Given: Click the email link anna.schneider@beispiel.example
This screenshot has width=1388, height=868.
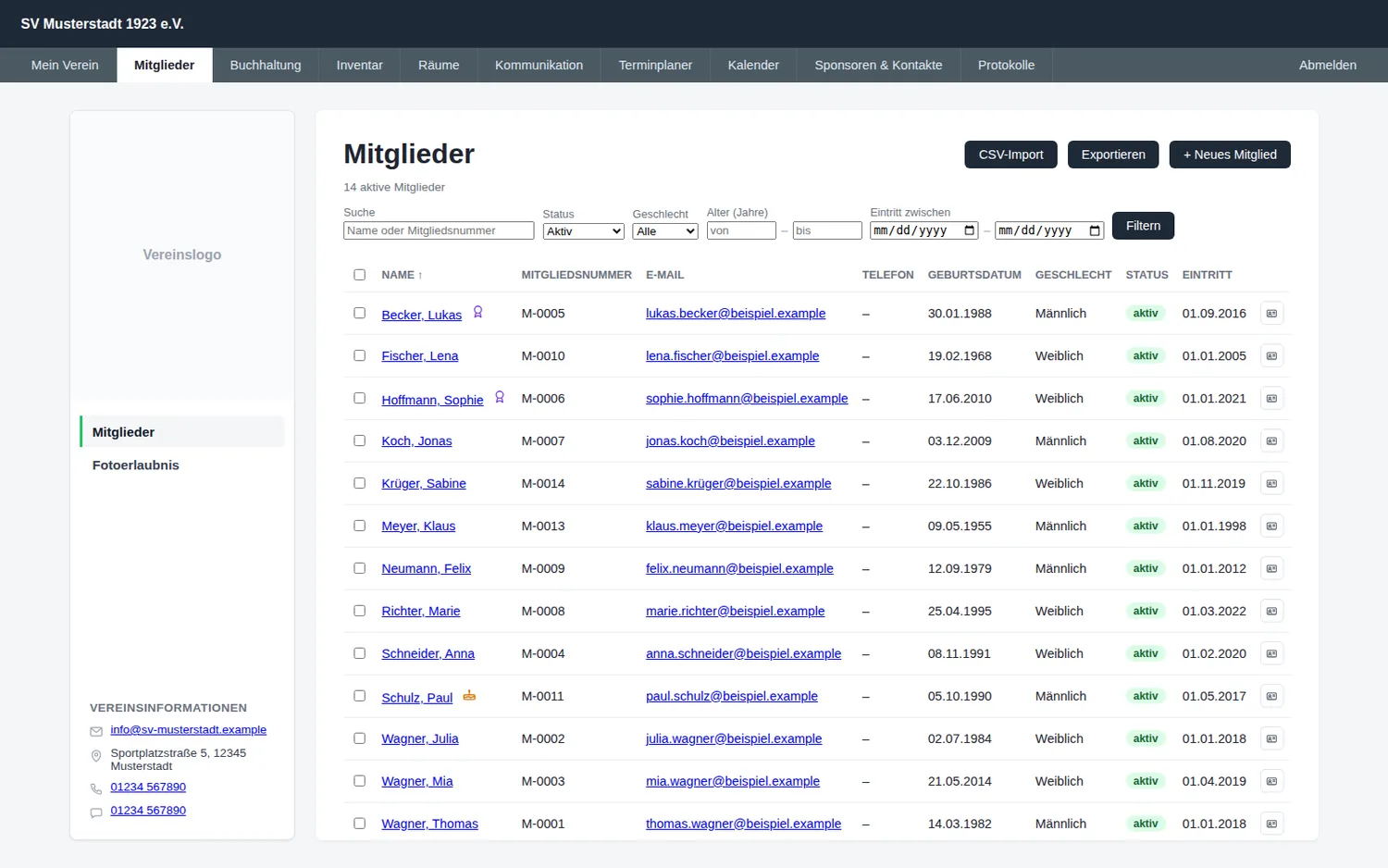Looking at the screenshot, I should click(744, 654).
